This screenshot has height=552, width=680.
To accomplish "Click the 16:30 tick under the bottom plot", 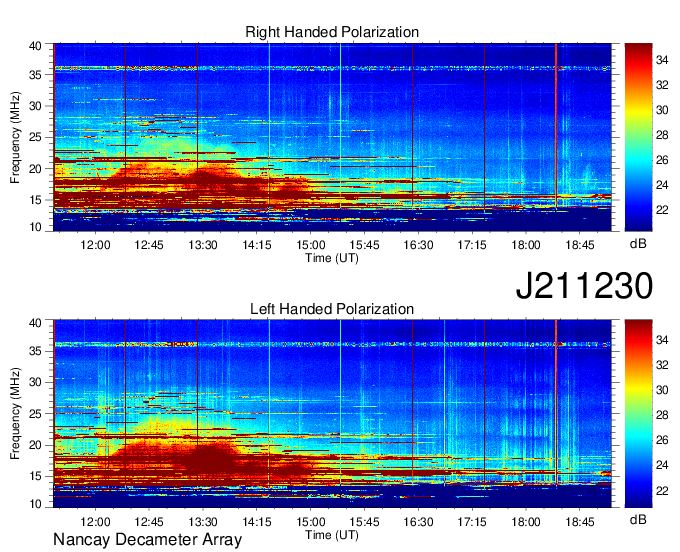I will click(x=418, y=522).
